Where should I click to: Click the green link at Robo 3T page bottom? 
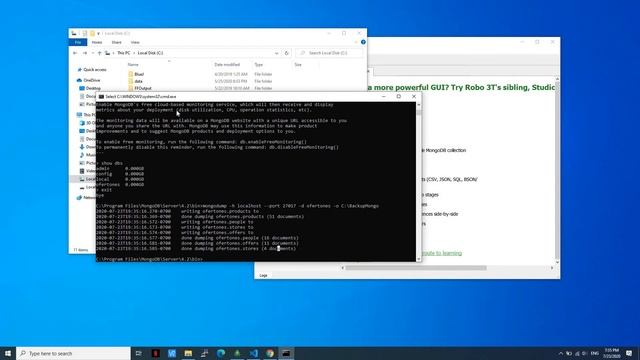click(442, 253)
